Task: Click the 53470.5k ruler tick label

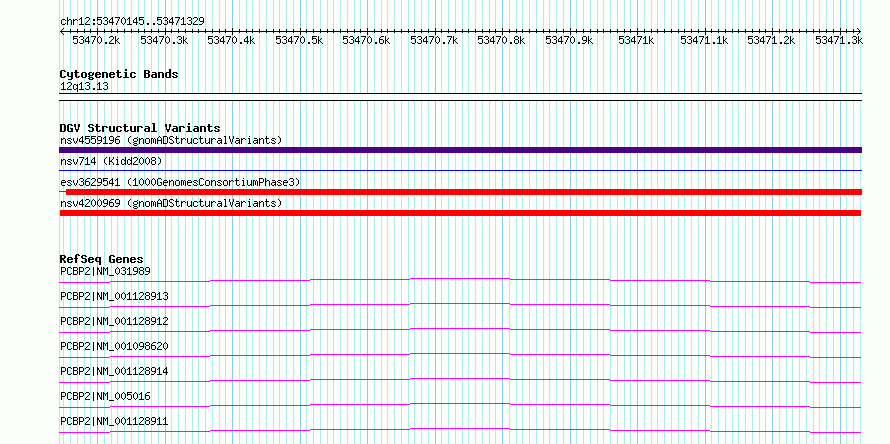Action: click(x=299, y=40)
